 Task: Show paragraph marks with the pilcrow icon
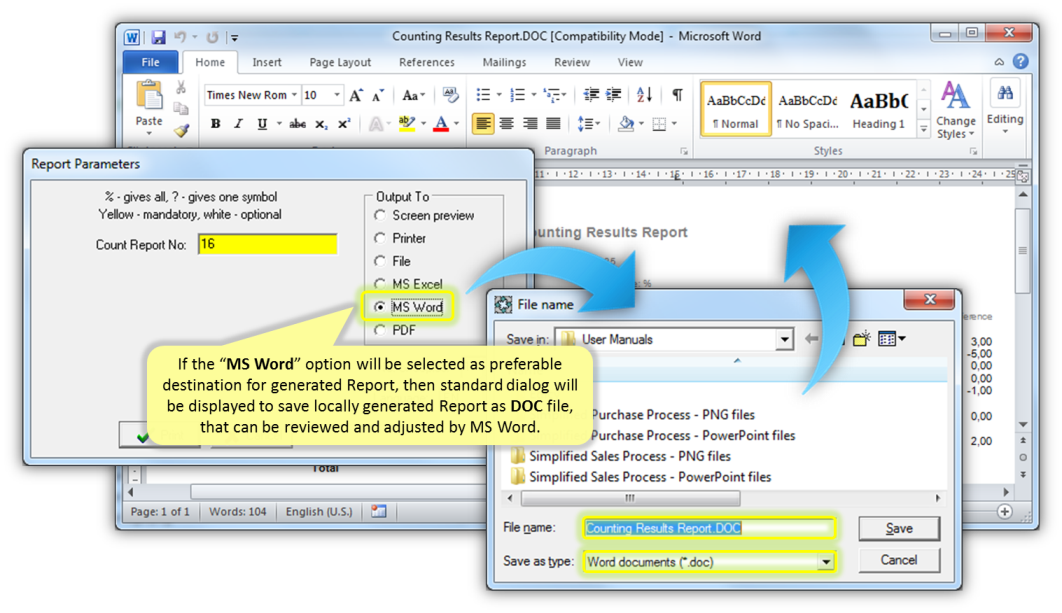tap(677, 95)
